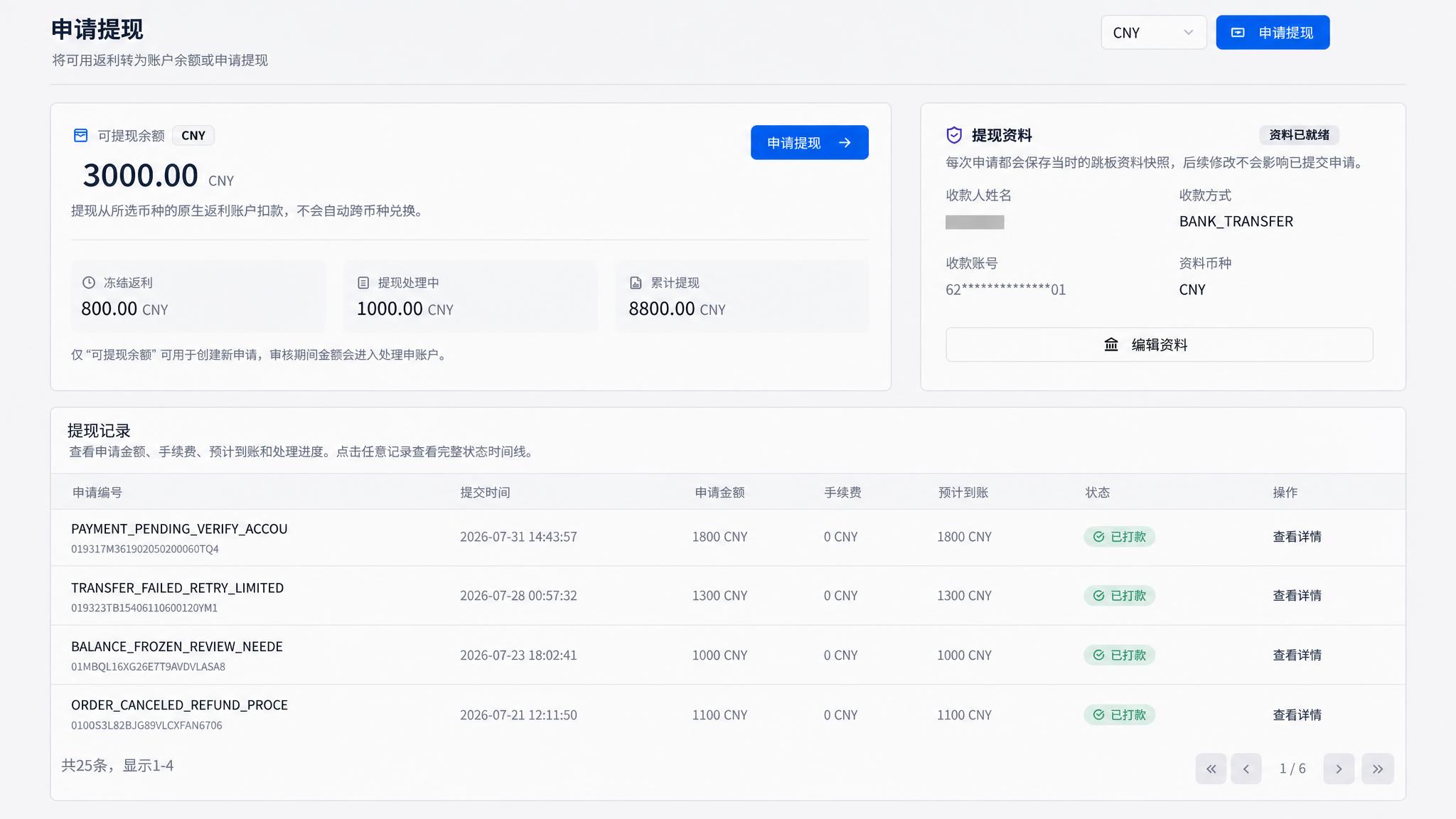Viewport: 1456px width, 819px height.
Task: Click 已打款 status check icon in 1100 CNY row
Action: 1099,715
